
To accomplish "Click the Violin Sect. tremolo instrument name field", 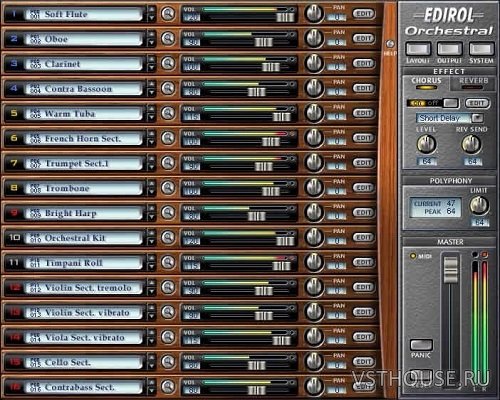I will pyautogui.click(x=83, y=288).
